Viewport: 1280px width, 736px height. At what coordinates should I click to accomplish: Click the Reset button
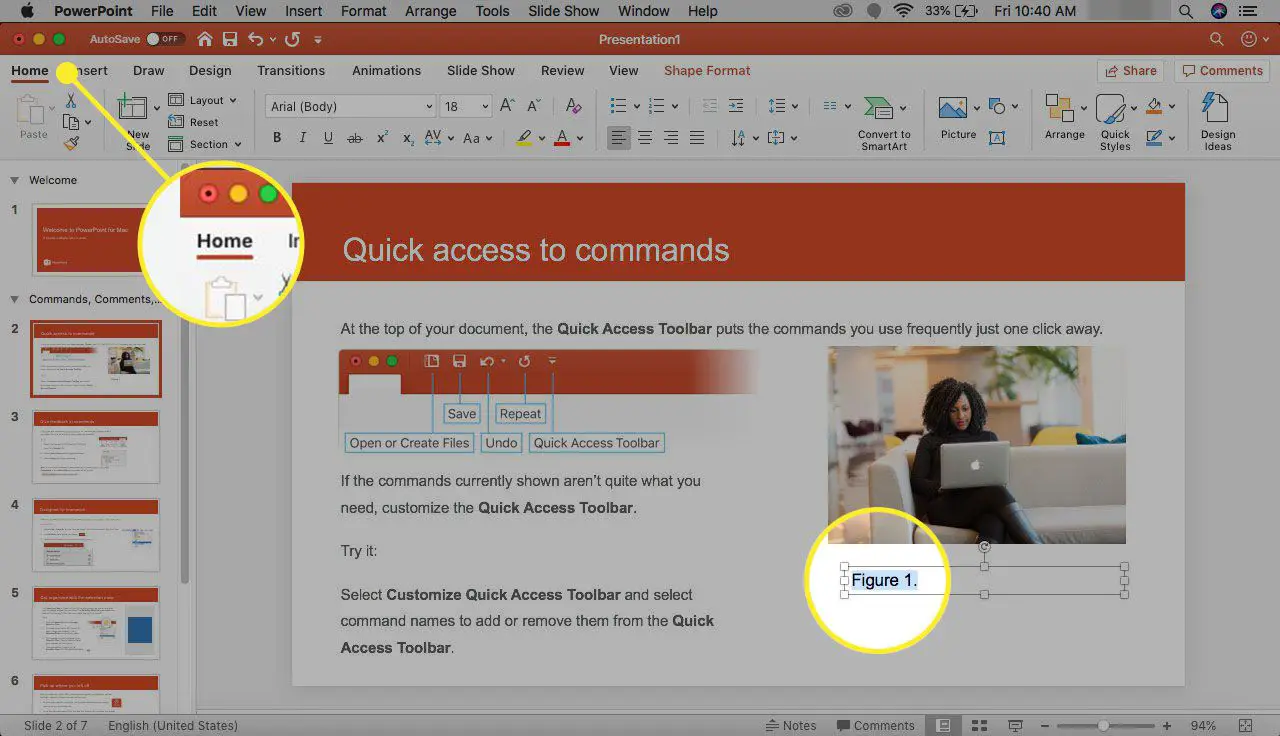pos(194,122)
